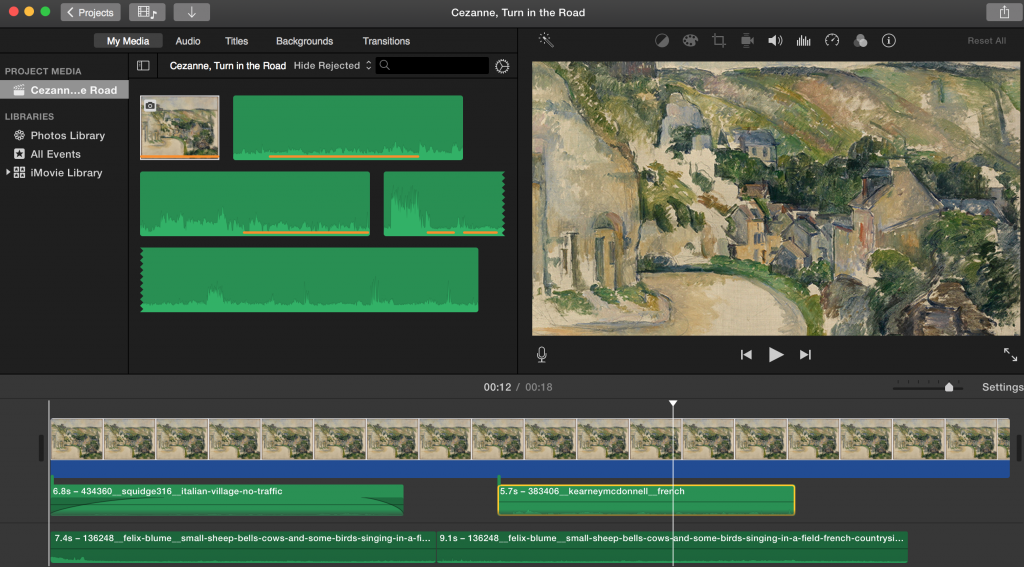1024x567 pixels.
Task: Select the cropping tool
Action: pos(719,40)
